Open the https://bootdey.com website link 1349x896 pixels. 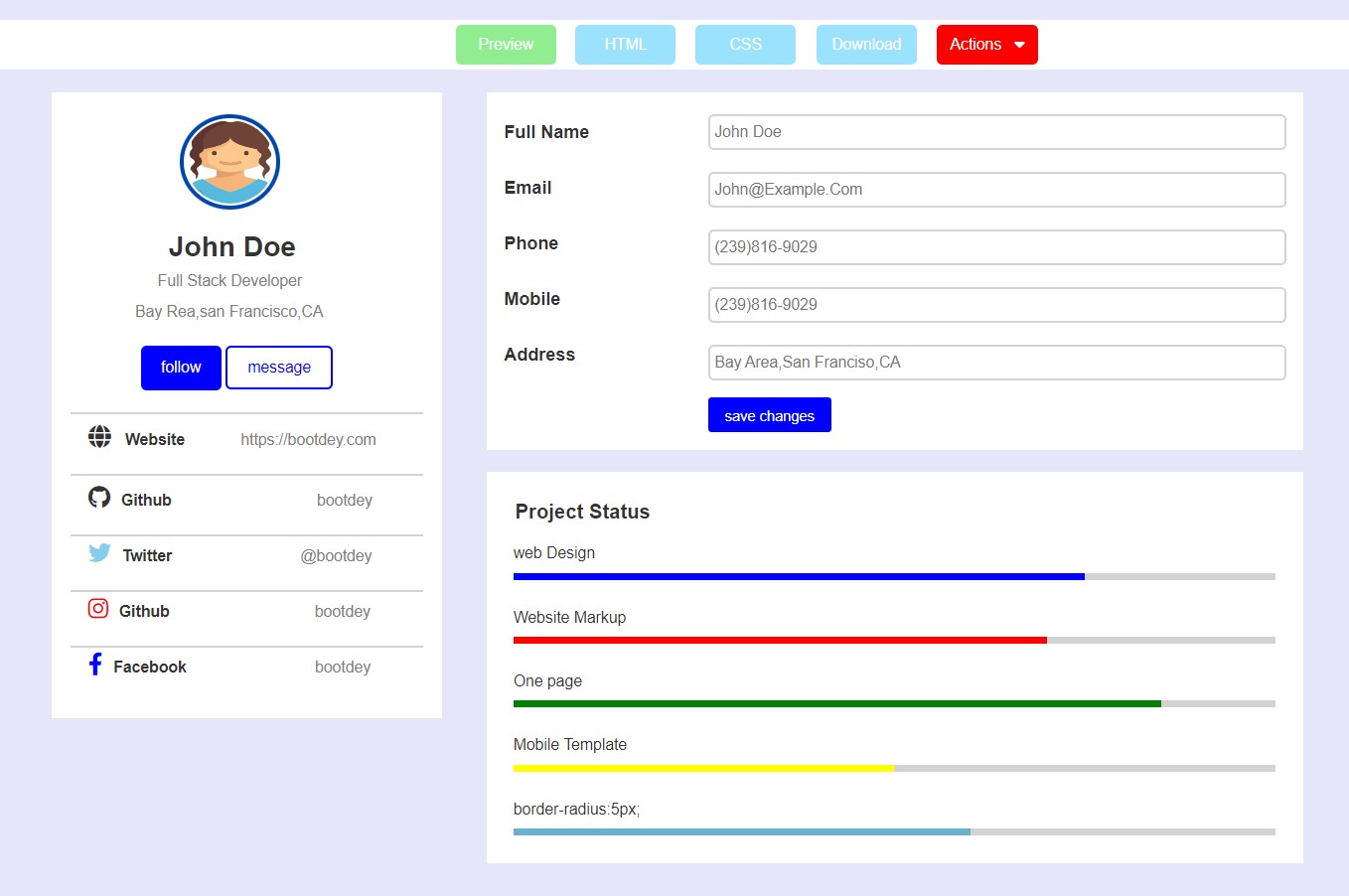point(308,439)
